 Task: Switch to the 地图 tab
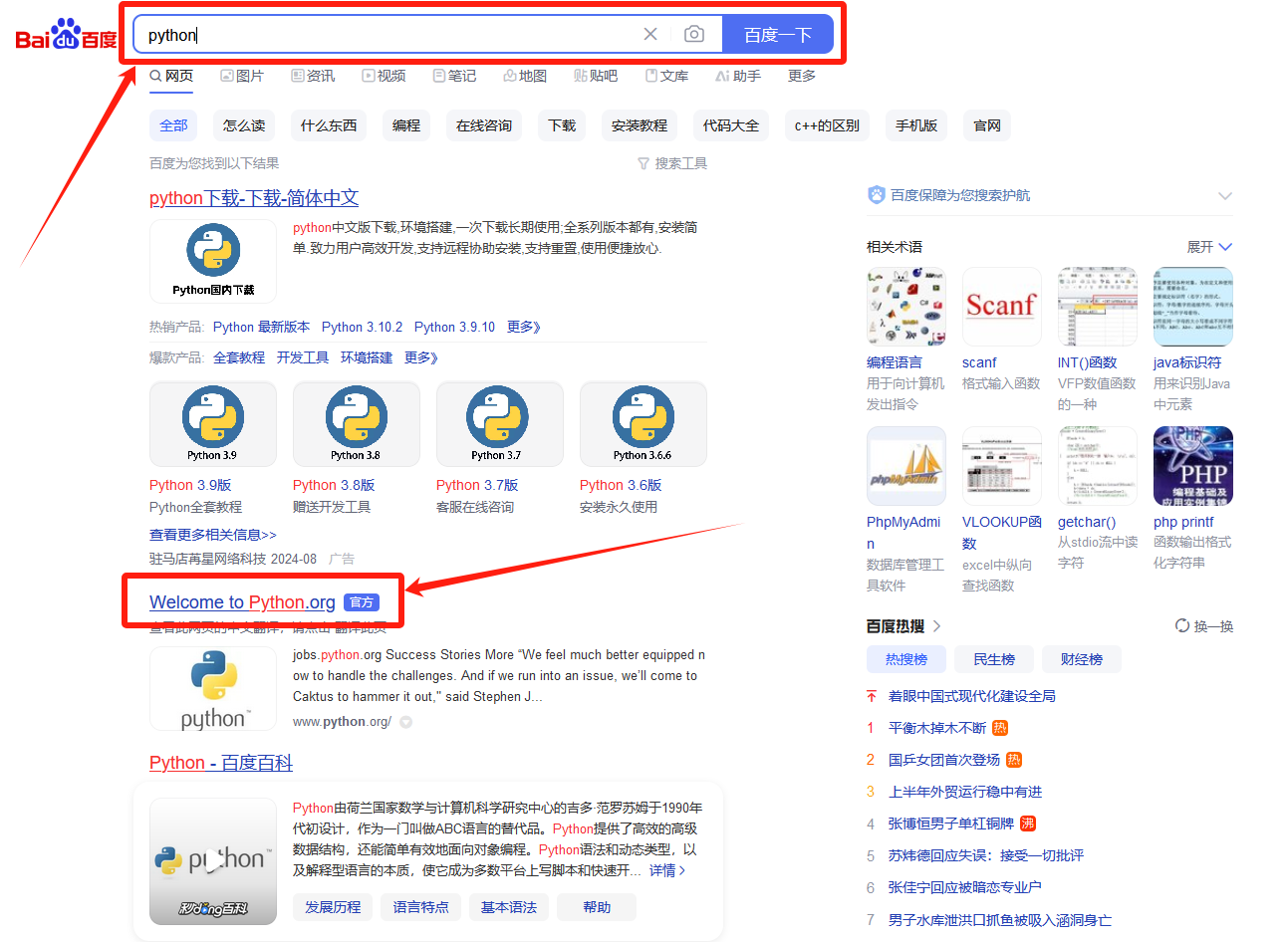pyautogui.click(x=525, y=76)
